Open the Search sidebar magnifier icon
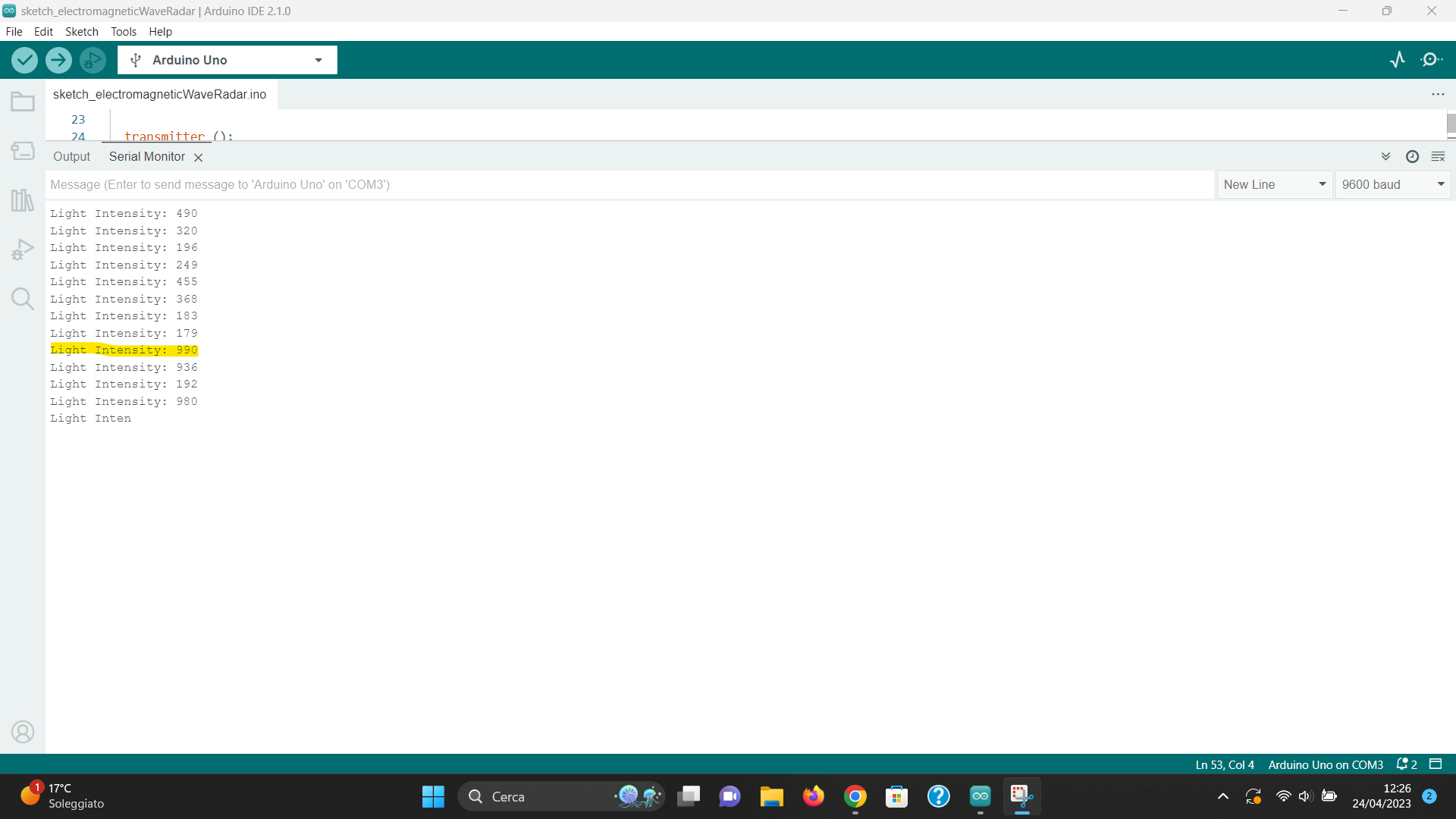1456x819 pixels. tap(23, 299)
